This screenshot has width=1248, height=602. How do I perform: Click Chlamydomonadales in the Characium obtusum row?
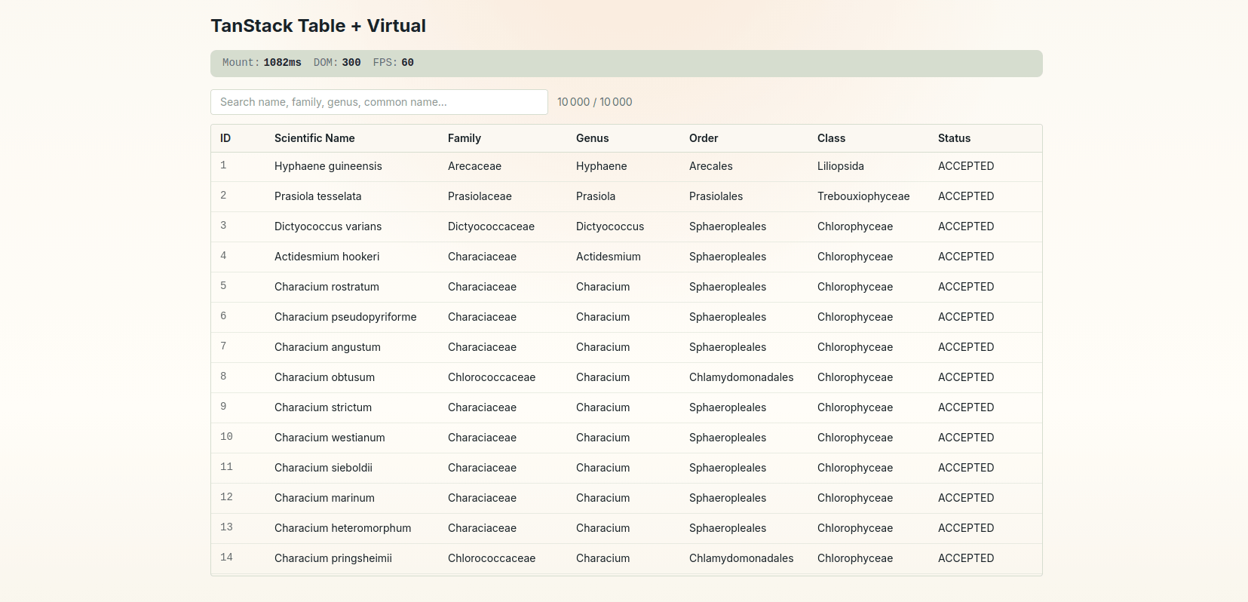point(741,377)
